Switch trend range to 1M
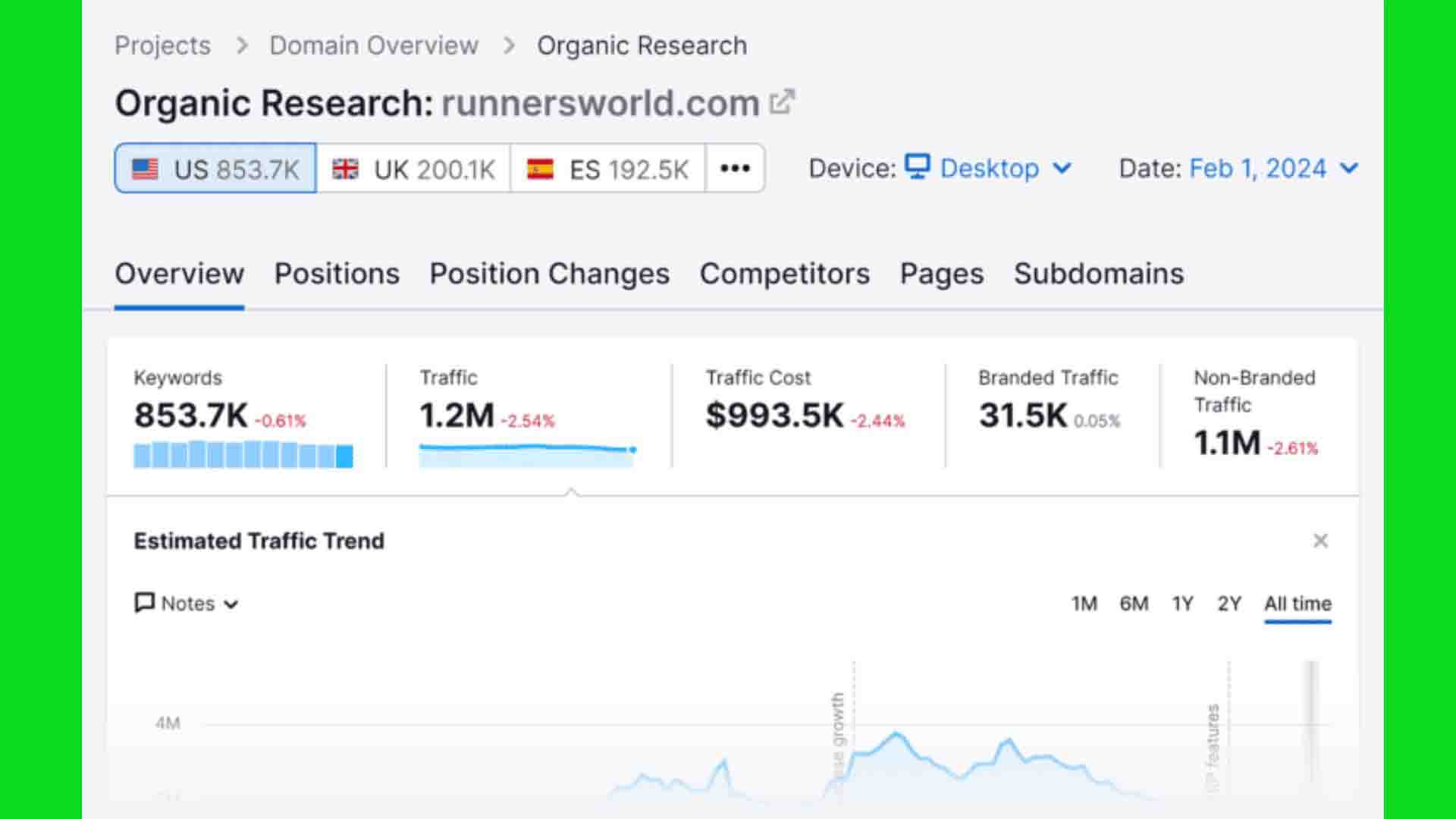The width and height of the screenshot is (1456, 819). (1084, 603)
